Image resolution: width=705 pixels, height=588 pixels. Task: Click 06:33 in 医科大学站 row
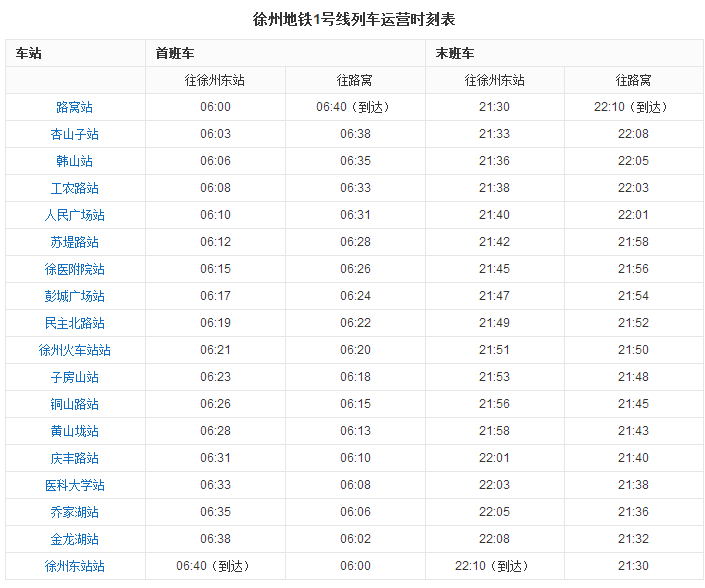(215, 485)
